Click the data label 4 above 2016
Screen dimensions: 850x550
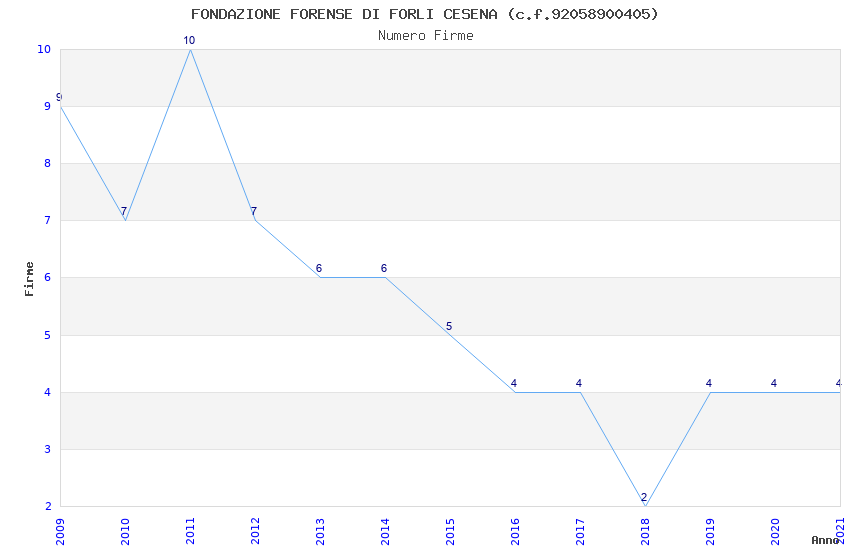514,384
